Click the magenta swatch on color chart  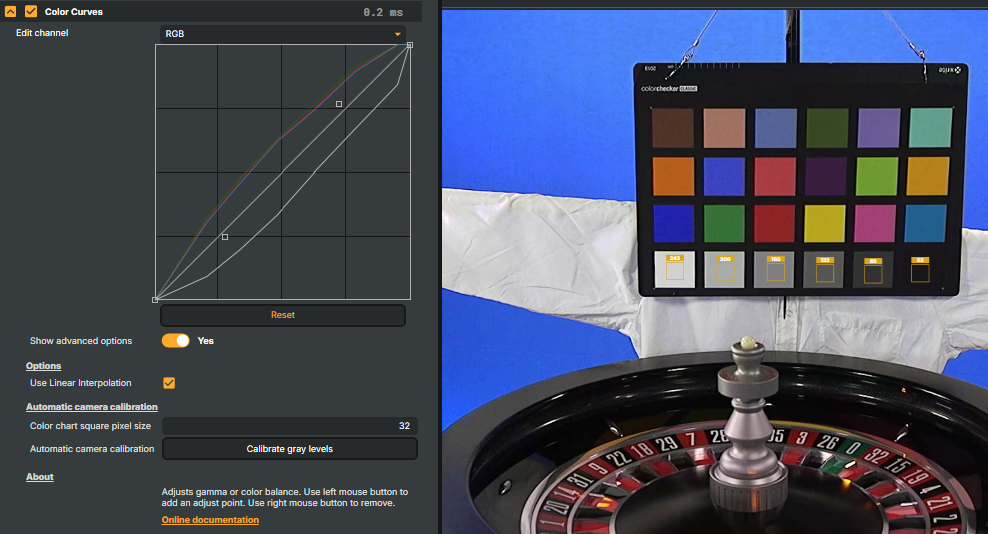(875, 223)
